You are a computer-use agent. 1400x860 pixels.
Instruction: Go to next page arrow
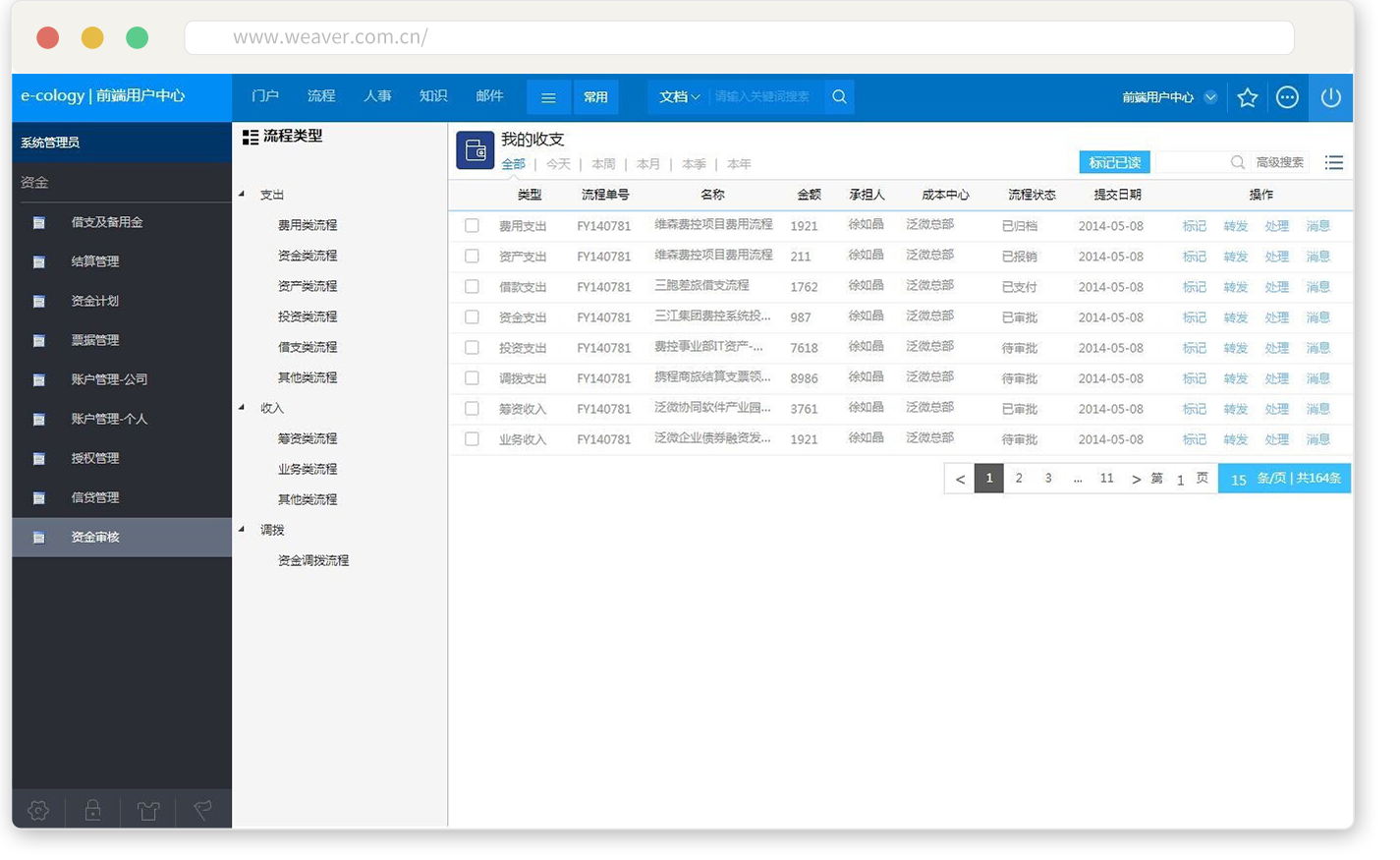click(1136, 479)
